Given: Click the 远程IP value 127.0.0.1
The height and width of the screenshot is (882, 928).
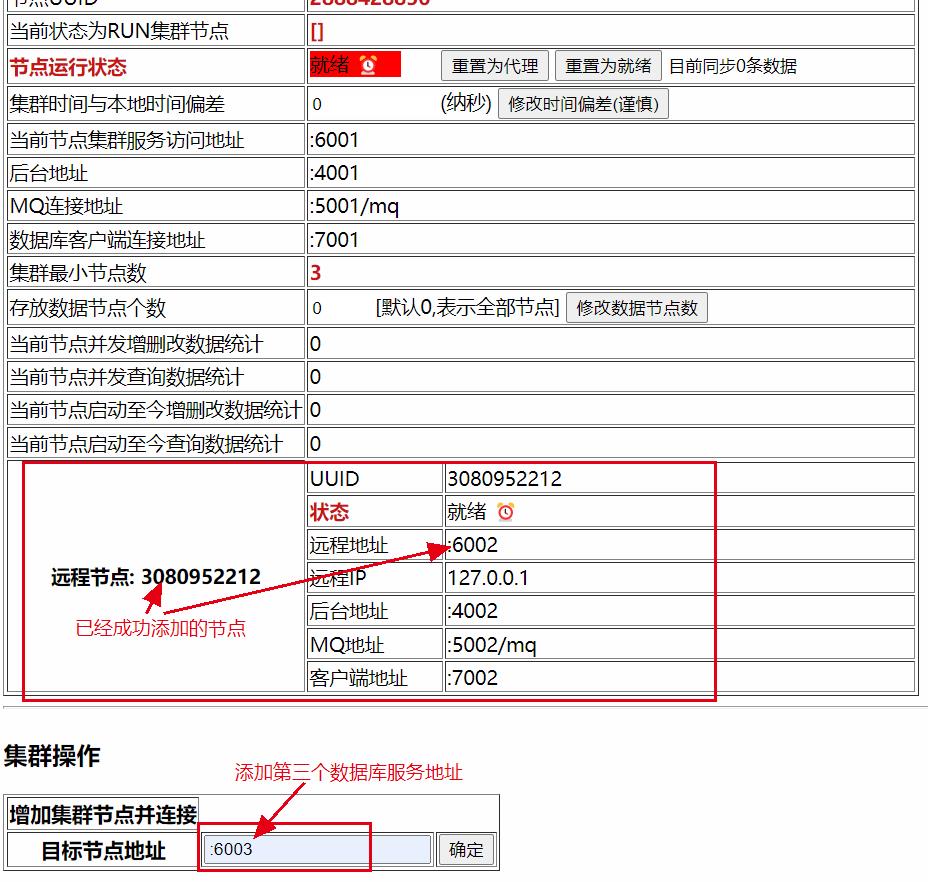Looking at the screenshot, I should [x=488, y=578].
